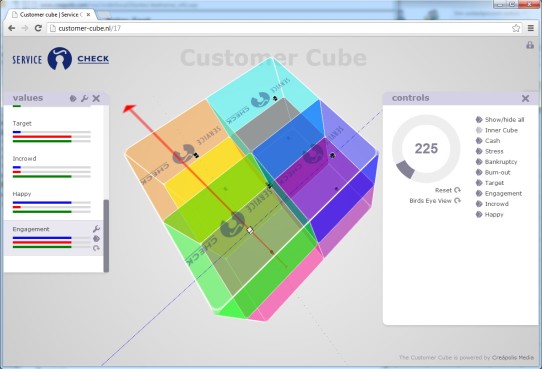
Task: Click Reset view button
Action: (x=448, y=190)
